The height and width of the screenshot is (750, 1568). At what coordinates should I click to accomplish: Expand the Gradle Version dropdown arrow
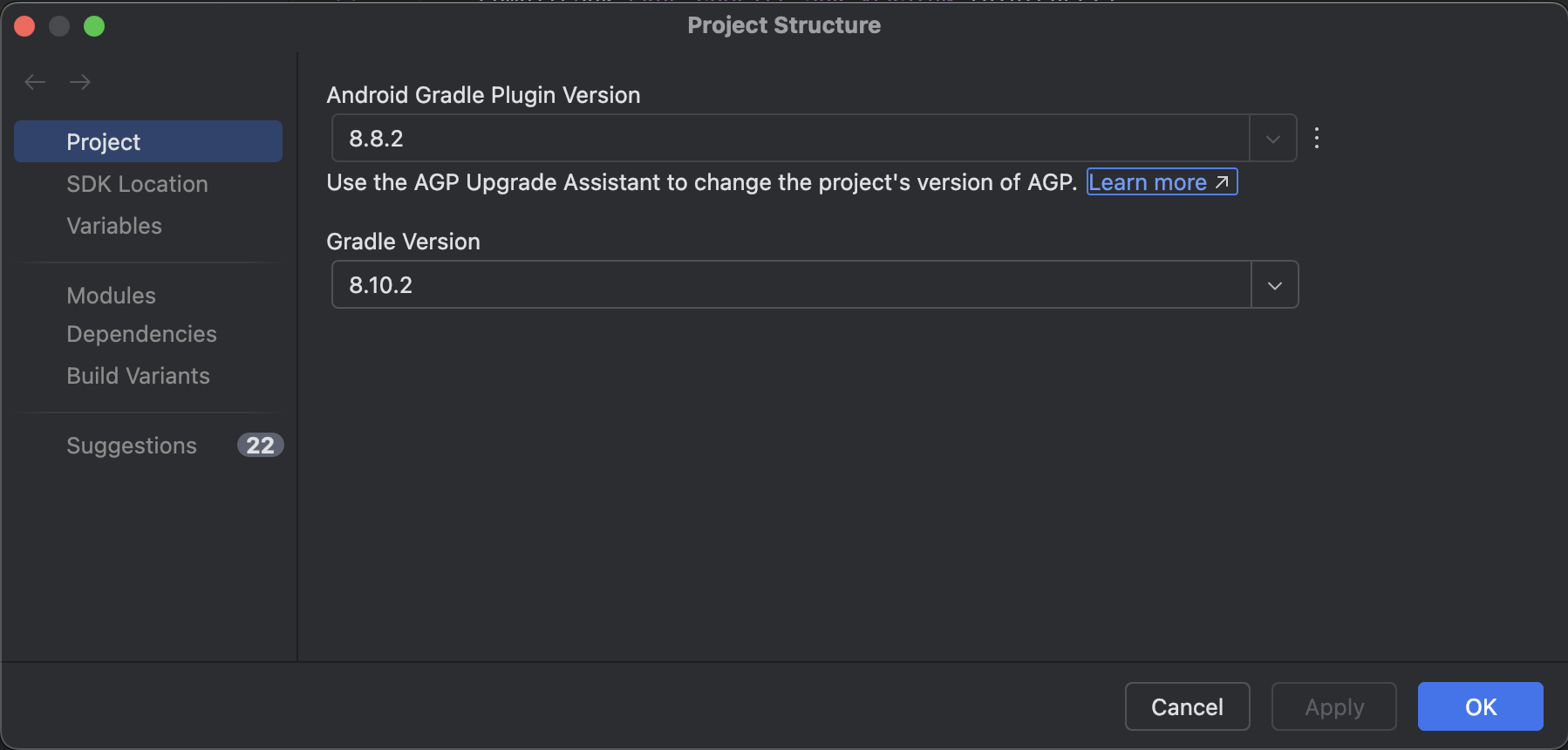[x=1275, y=285]
